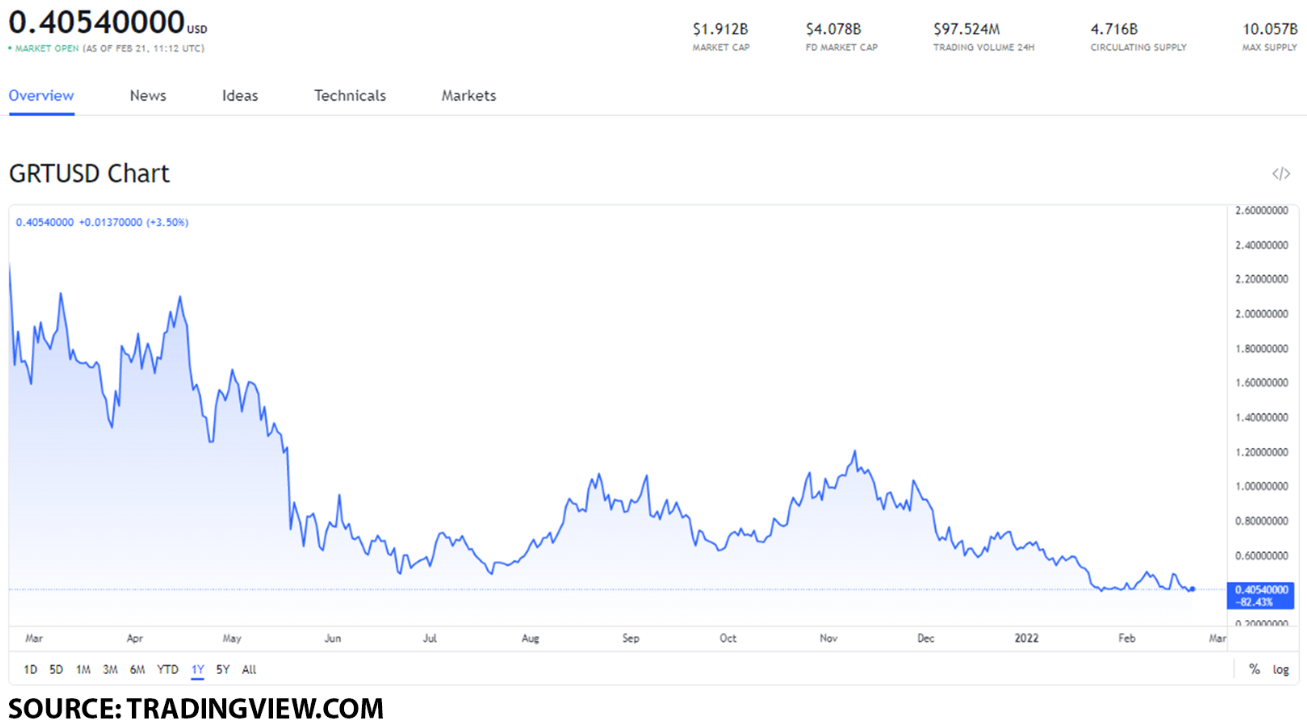
Task: Click the +0.01370000 (+3.50%) change text
Action: [134, 222]
